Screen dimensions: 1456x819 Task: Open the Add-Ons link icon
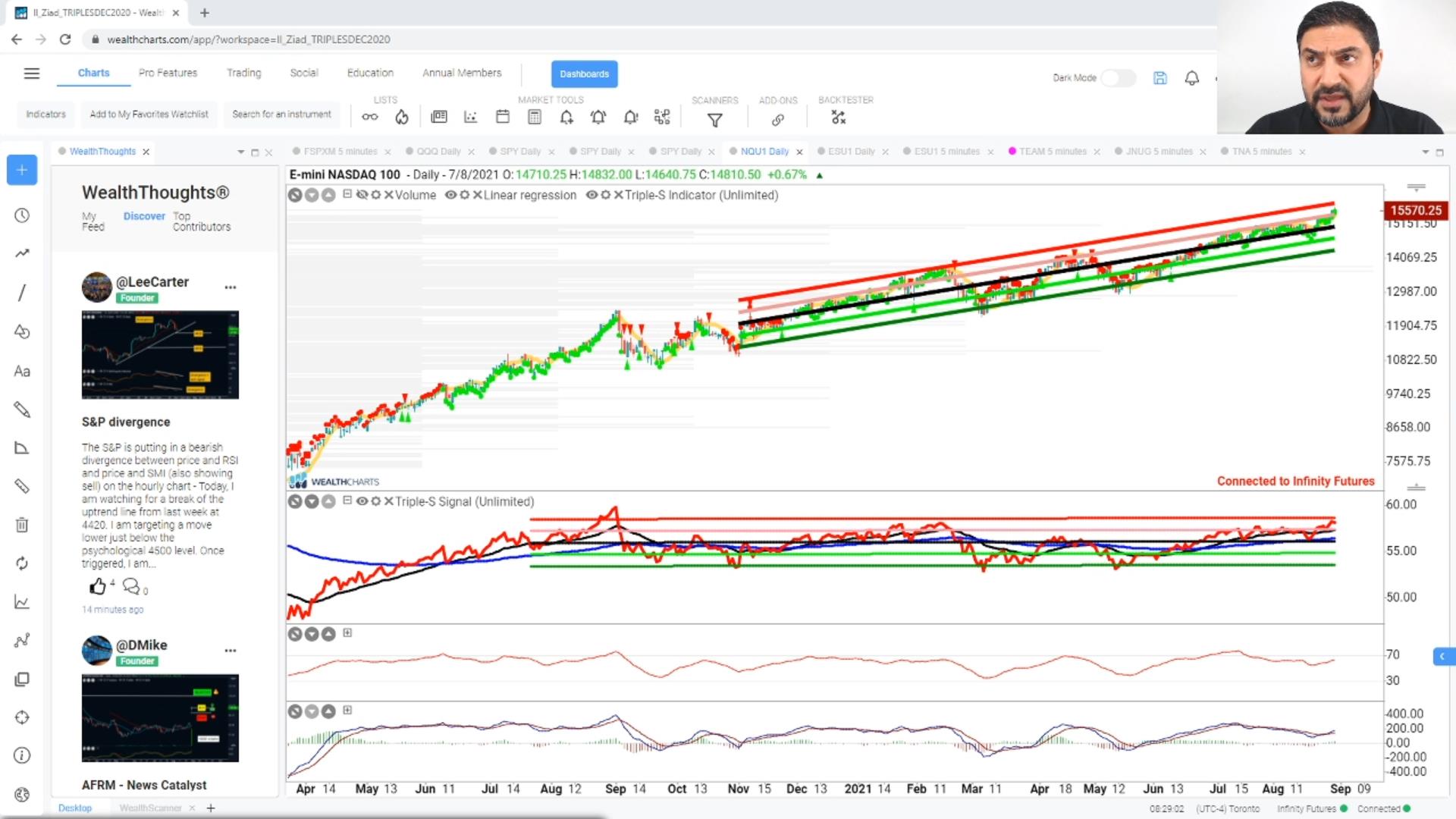coord(778,119)
